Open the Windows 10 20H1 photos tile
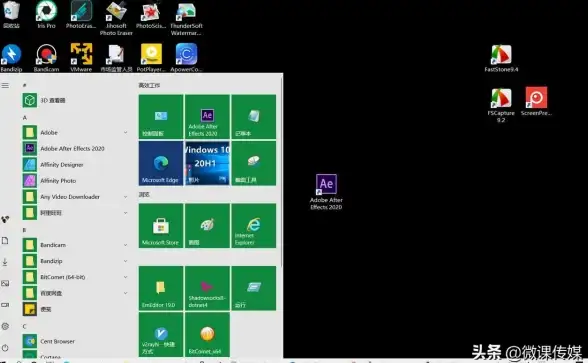The height and width of the screenshot is (363, 588). [x=207, y=163]
